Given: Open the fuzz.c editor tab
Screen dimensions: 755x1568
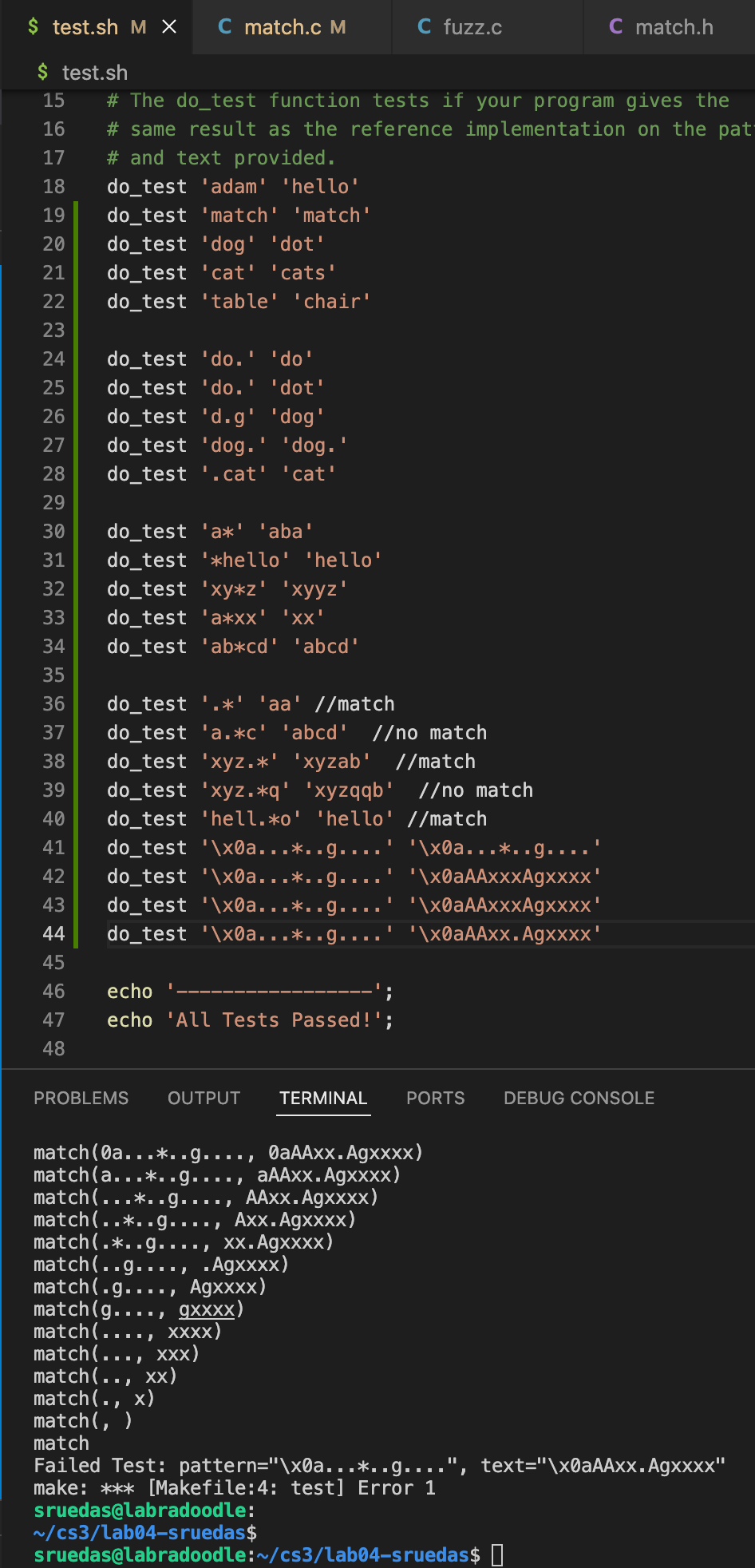Looking at the screenshot, I should coord(472,27).
